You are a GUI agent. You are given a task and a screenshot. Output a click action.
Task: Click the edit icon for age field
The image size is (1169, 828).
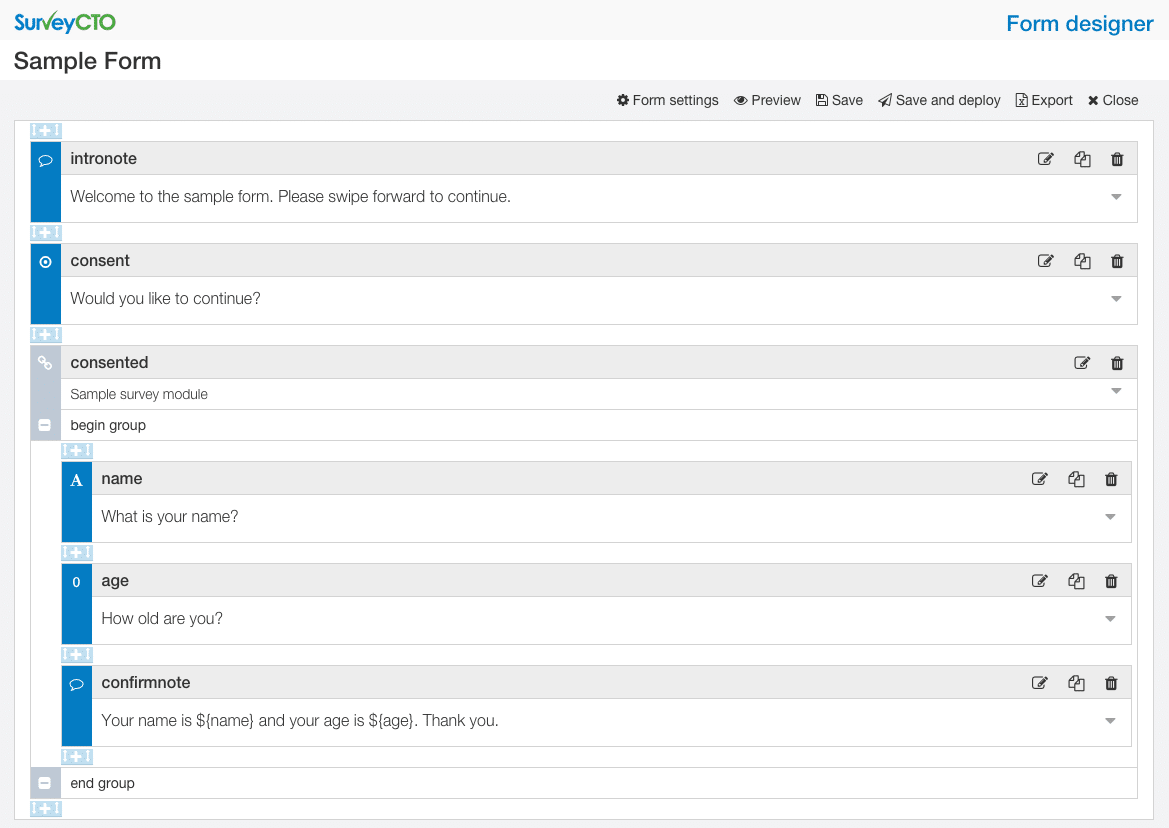pos(1039,581)
